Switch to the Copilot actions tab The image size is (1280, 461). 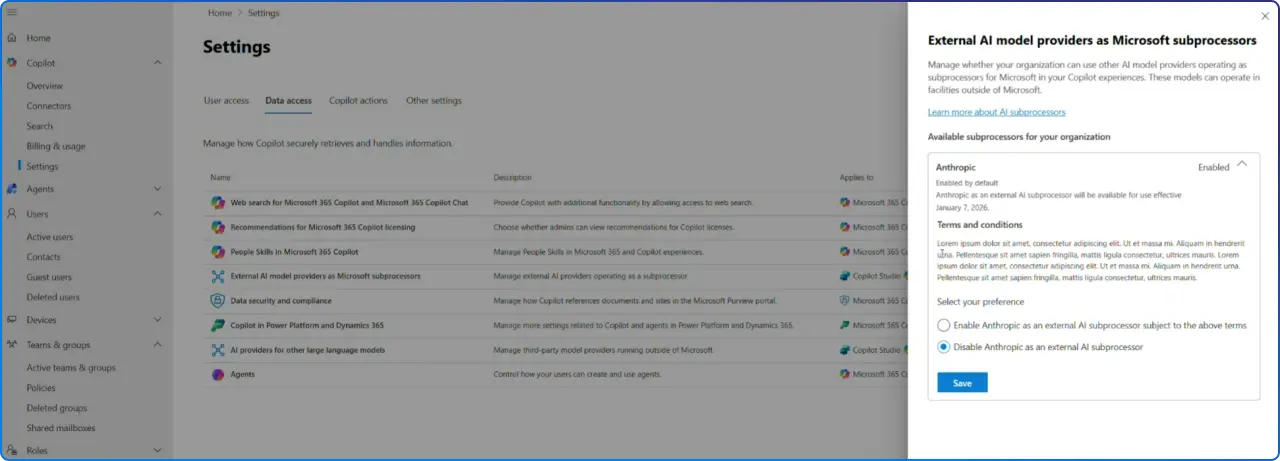(x=358, y=101)
